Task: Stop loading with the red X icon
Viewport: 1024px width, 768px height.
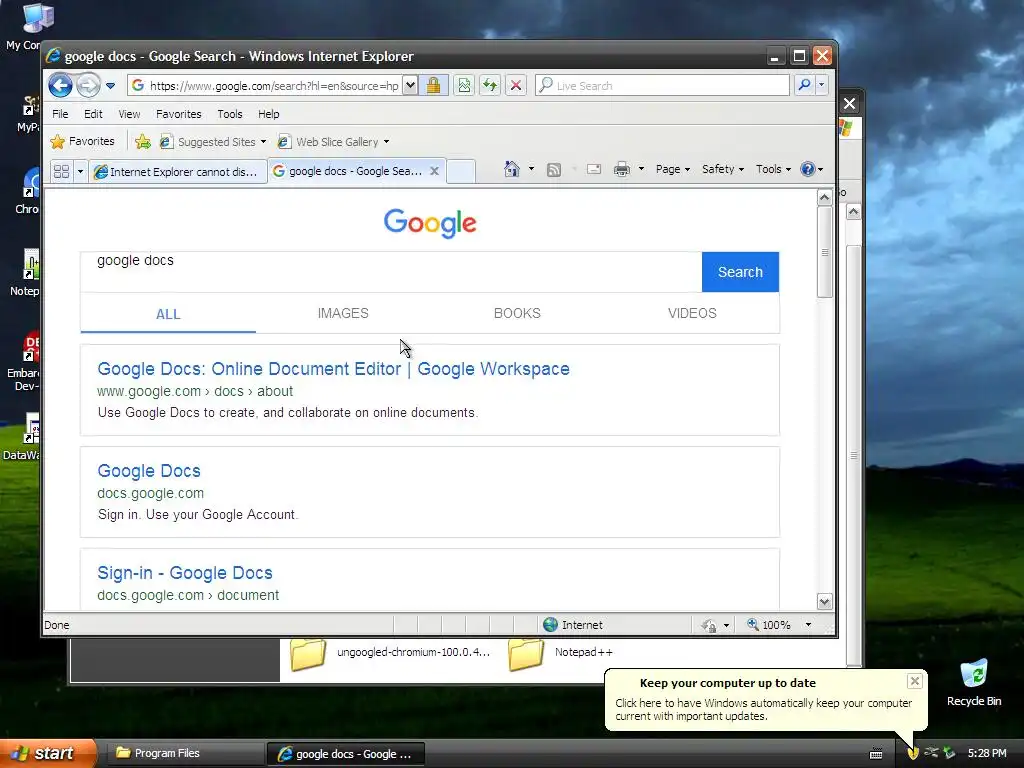Action: tap(516, 86)
